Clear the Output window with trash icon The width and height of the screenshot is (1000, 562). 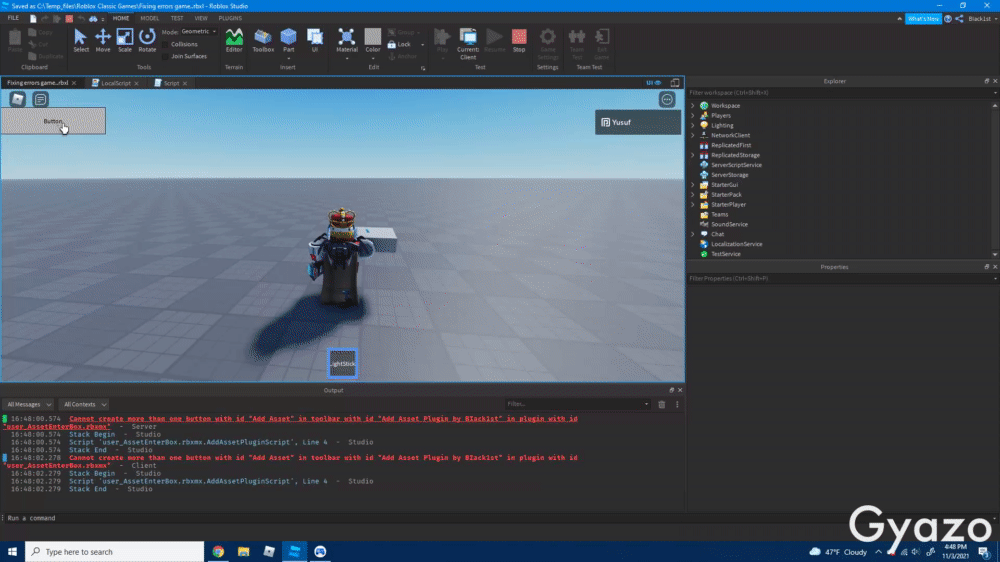coord(661,404)
